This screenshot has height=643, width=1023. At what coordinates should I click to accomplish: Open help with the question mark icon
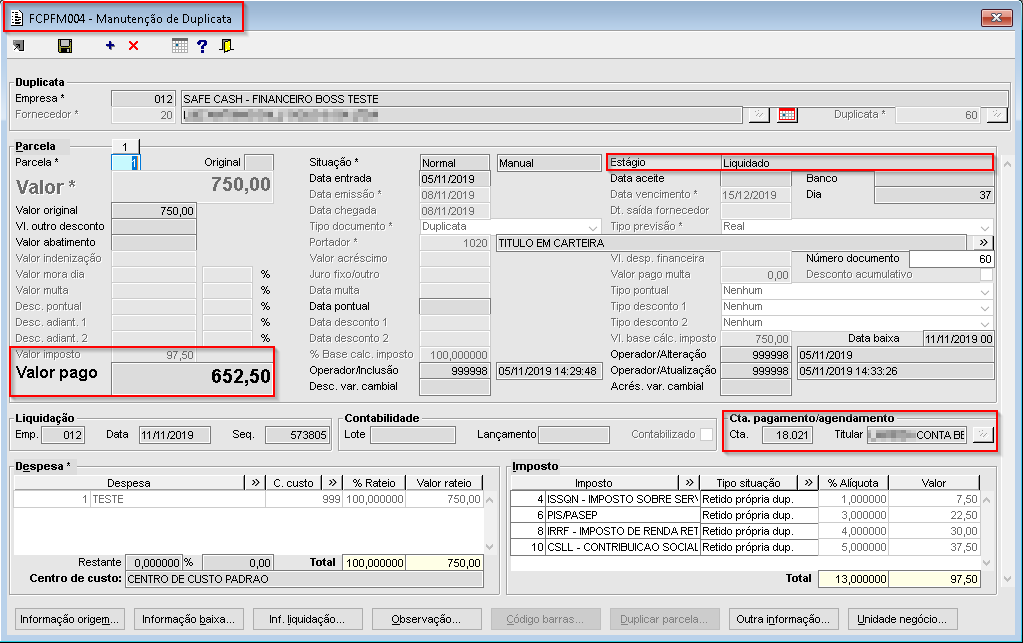tap(202, 46)
